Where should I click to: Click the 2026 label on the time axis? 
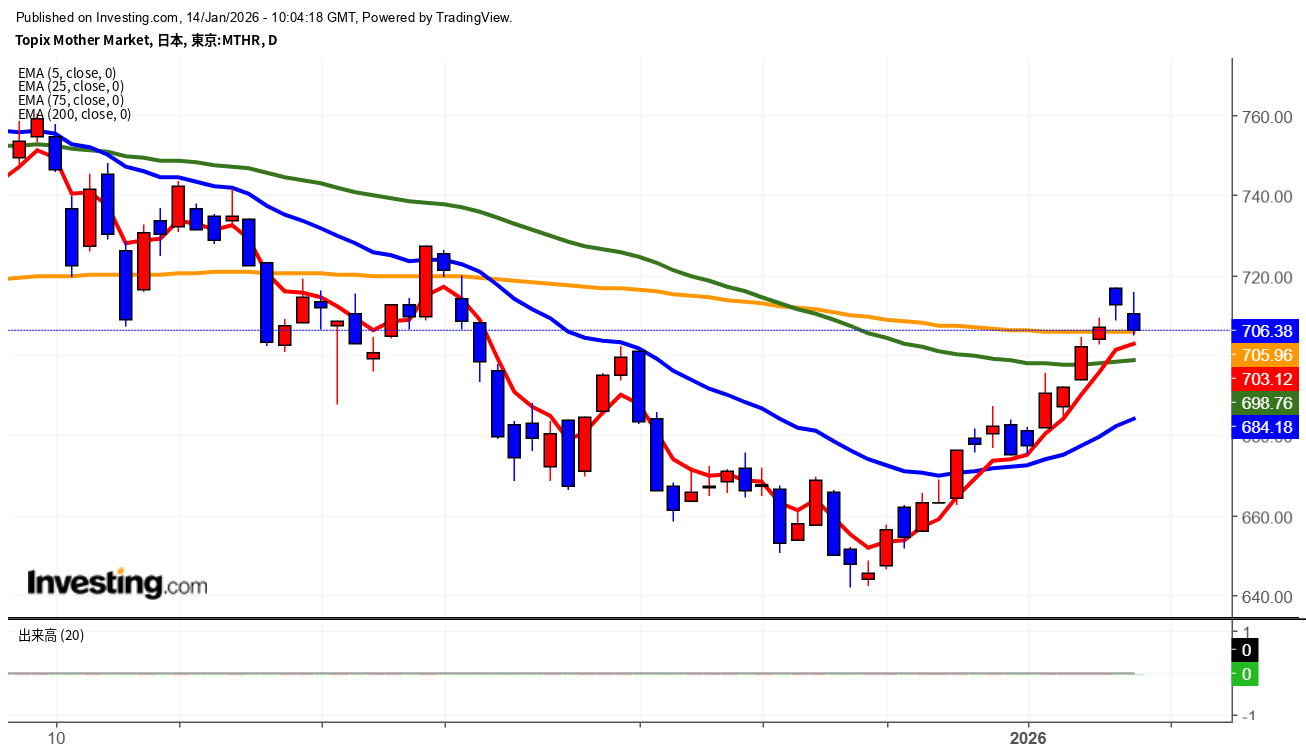pyautogui.click(x=1028, y=738)
